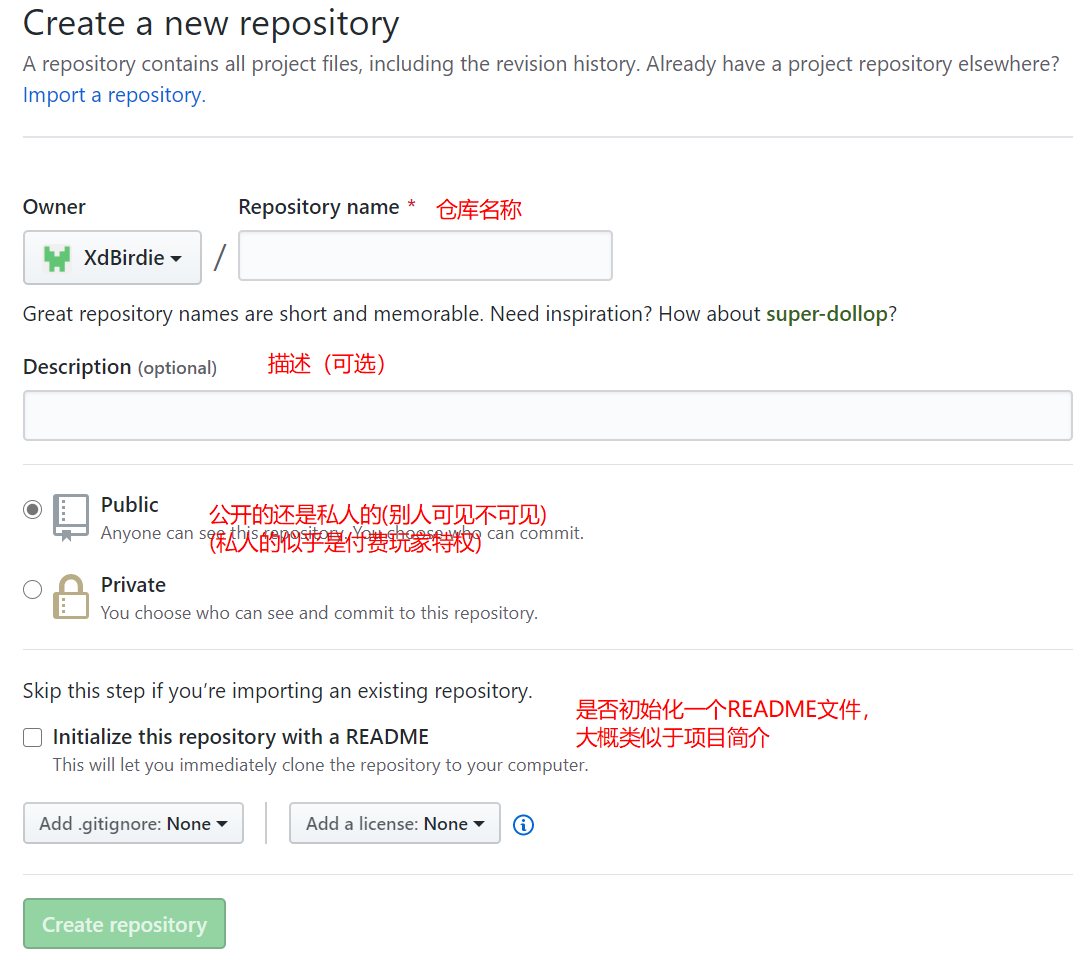Select the Public visibility radio button
This screenshot has width=1088, height=971.
[x=31, y=509]
